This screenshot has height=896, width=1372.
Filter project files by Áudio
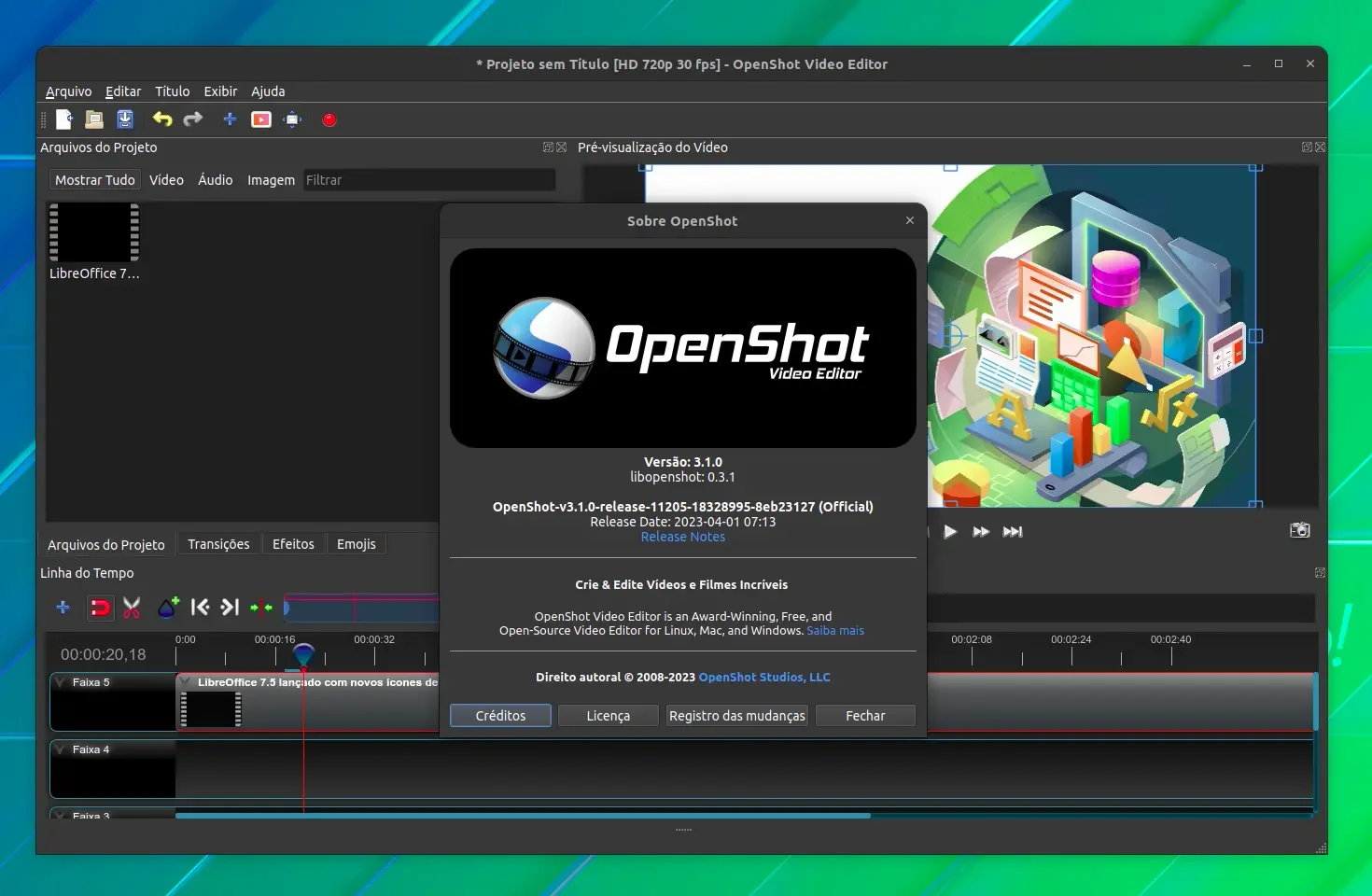(216, 180)
